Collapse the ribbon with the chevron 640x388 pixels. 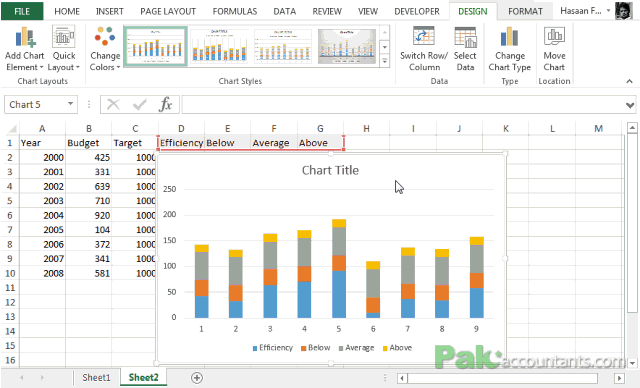point(629,81)
